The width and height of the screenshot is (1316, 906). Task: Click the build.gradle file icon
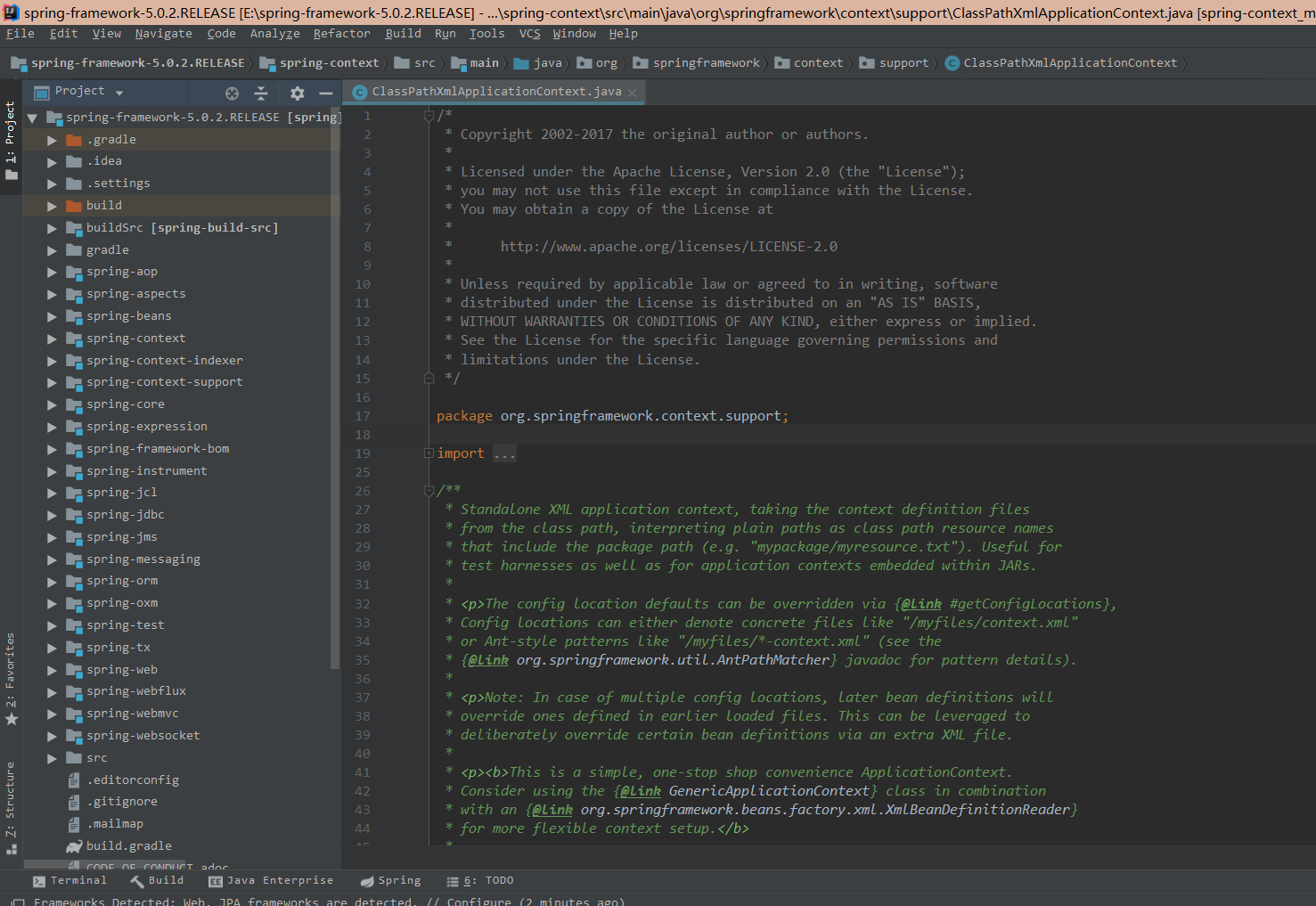point(74,846)
